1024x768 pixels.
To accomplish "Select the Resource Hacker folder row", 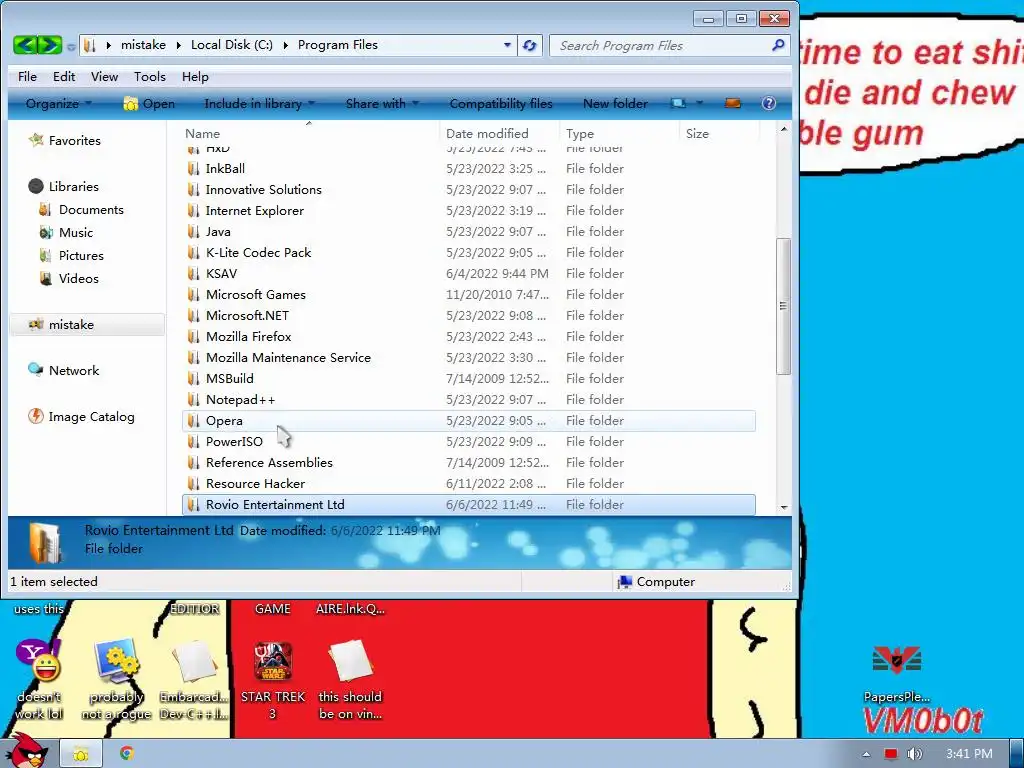I will [x=469, y=483].
